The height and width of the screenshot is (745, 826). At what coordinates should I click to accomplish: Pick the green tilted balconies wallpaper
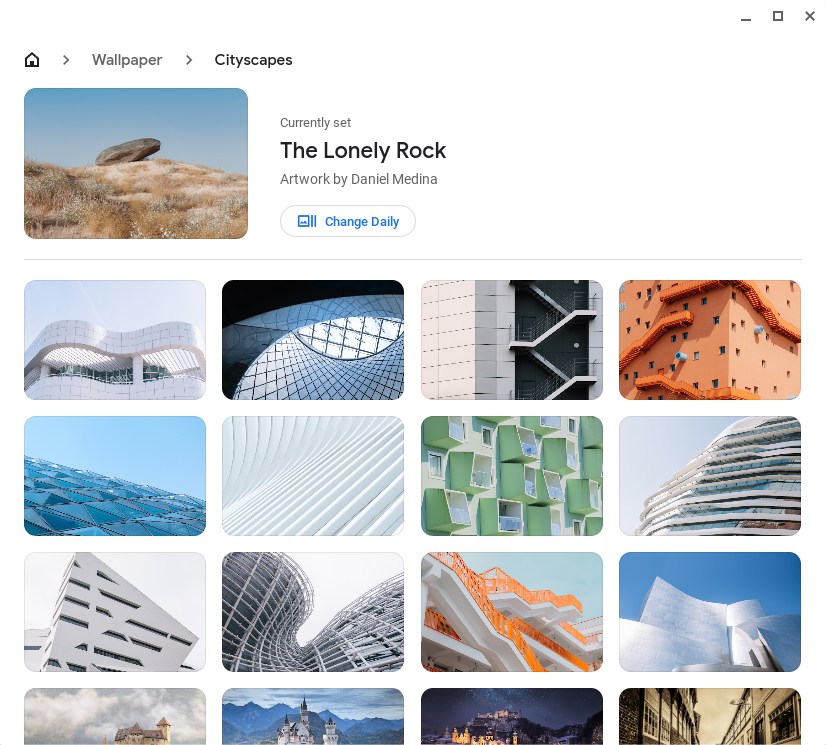click(512, 476)
